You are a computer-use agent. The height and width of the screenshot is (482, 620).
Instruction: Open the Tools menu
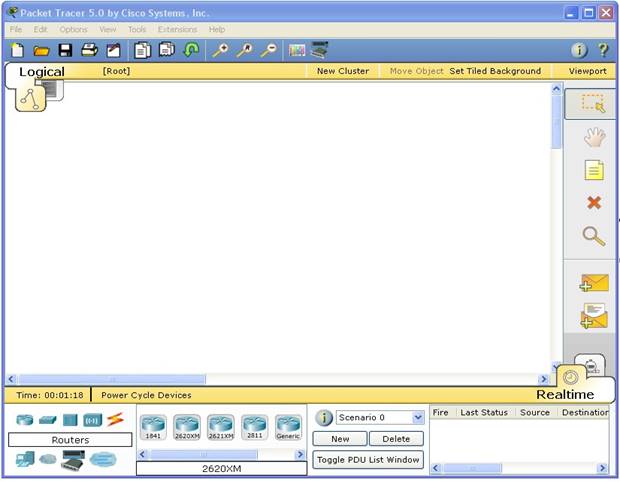(x=137, y=29)
